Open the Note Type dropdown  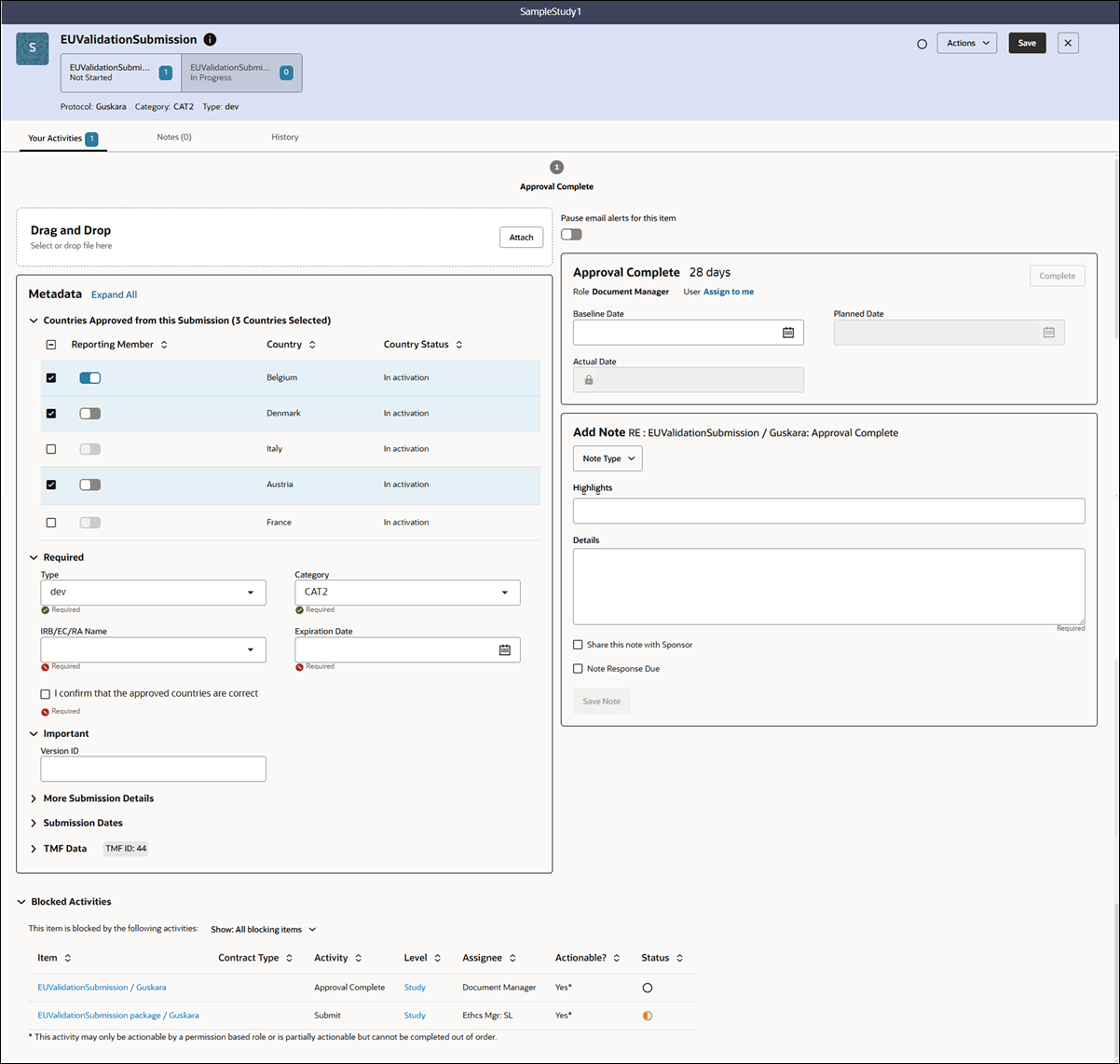point(607,458)
